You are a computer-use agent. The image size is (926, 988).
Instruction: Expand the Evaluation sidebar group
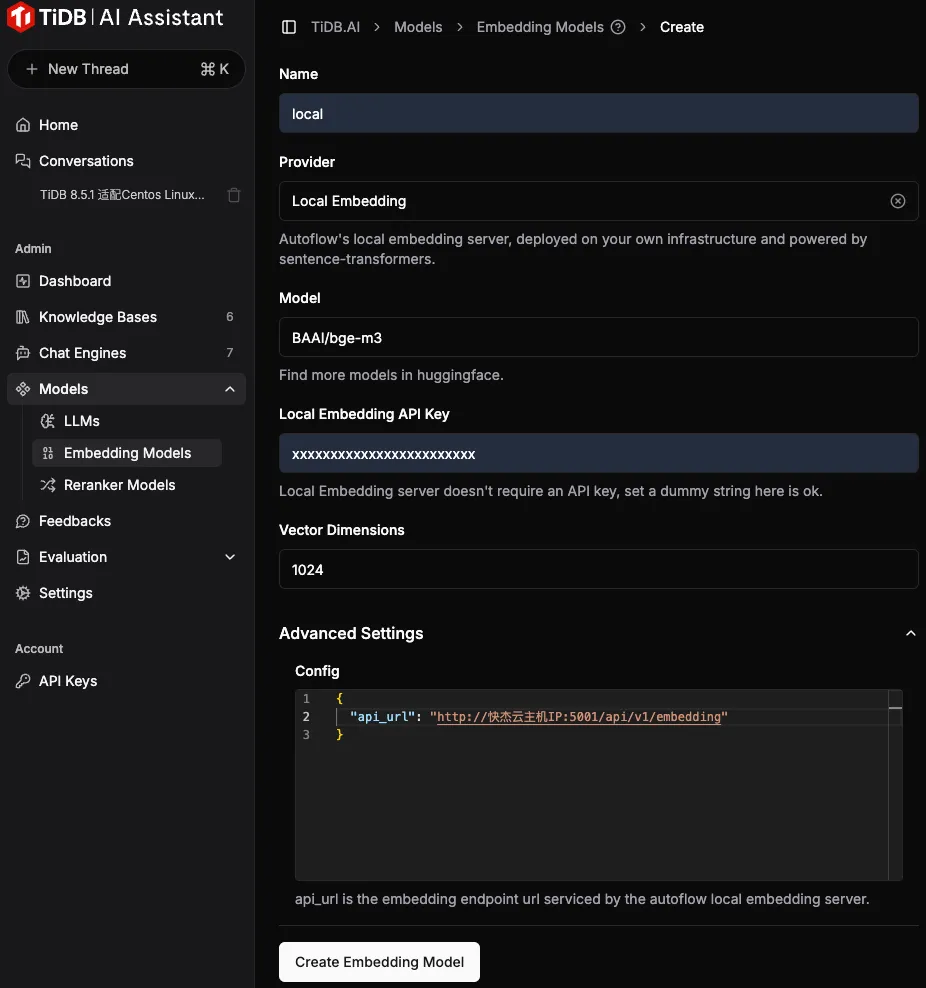(x=230, y=557)
